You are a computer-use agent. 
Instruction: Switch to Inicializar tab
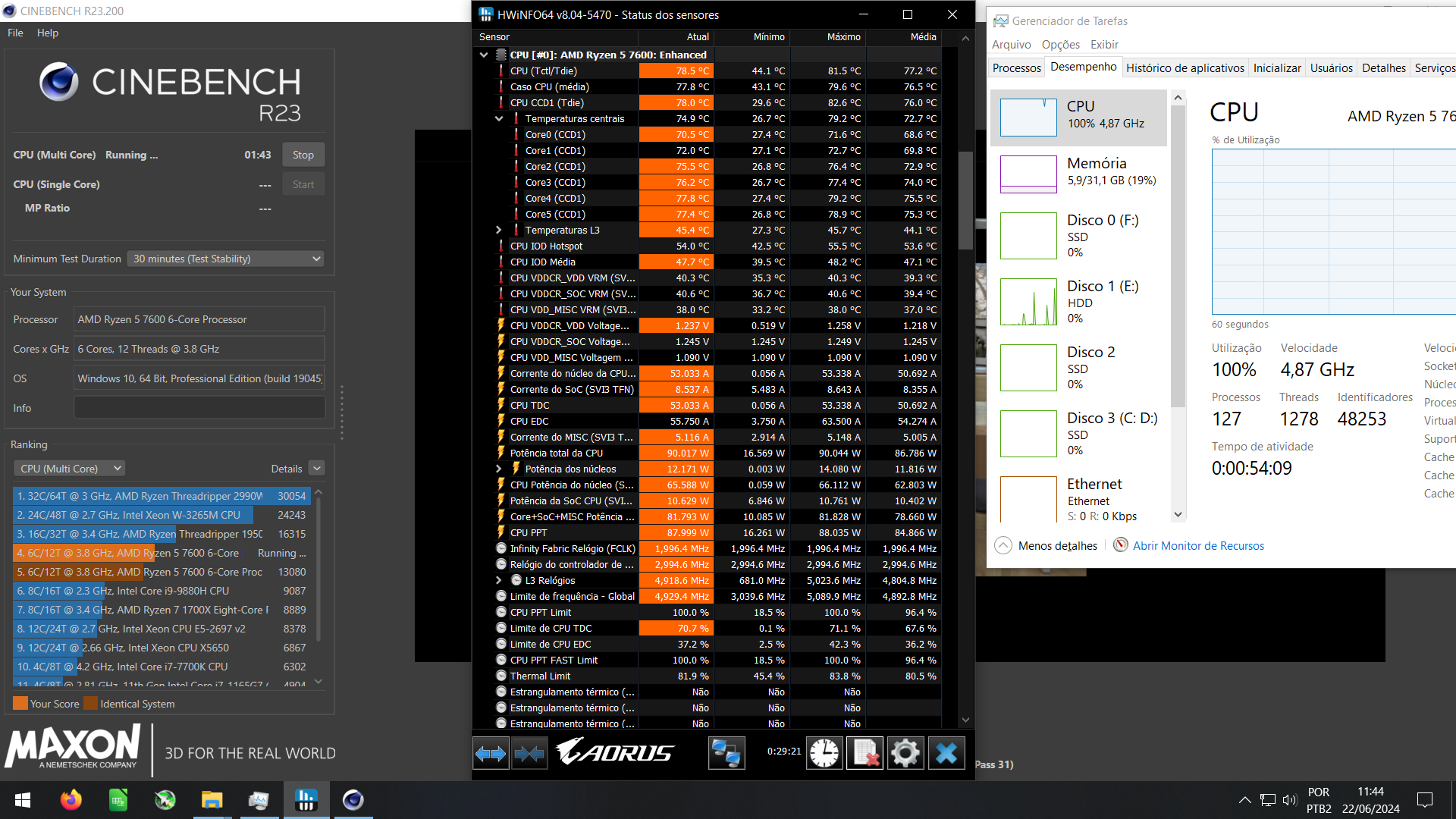point(1277,67)
